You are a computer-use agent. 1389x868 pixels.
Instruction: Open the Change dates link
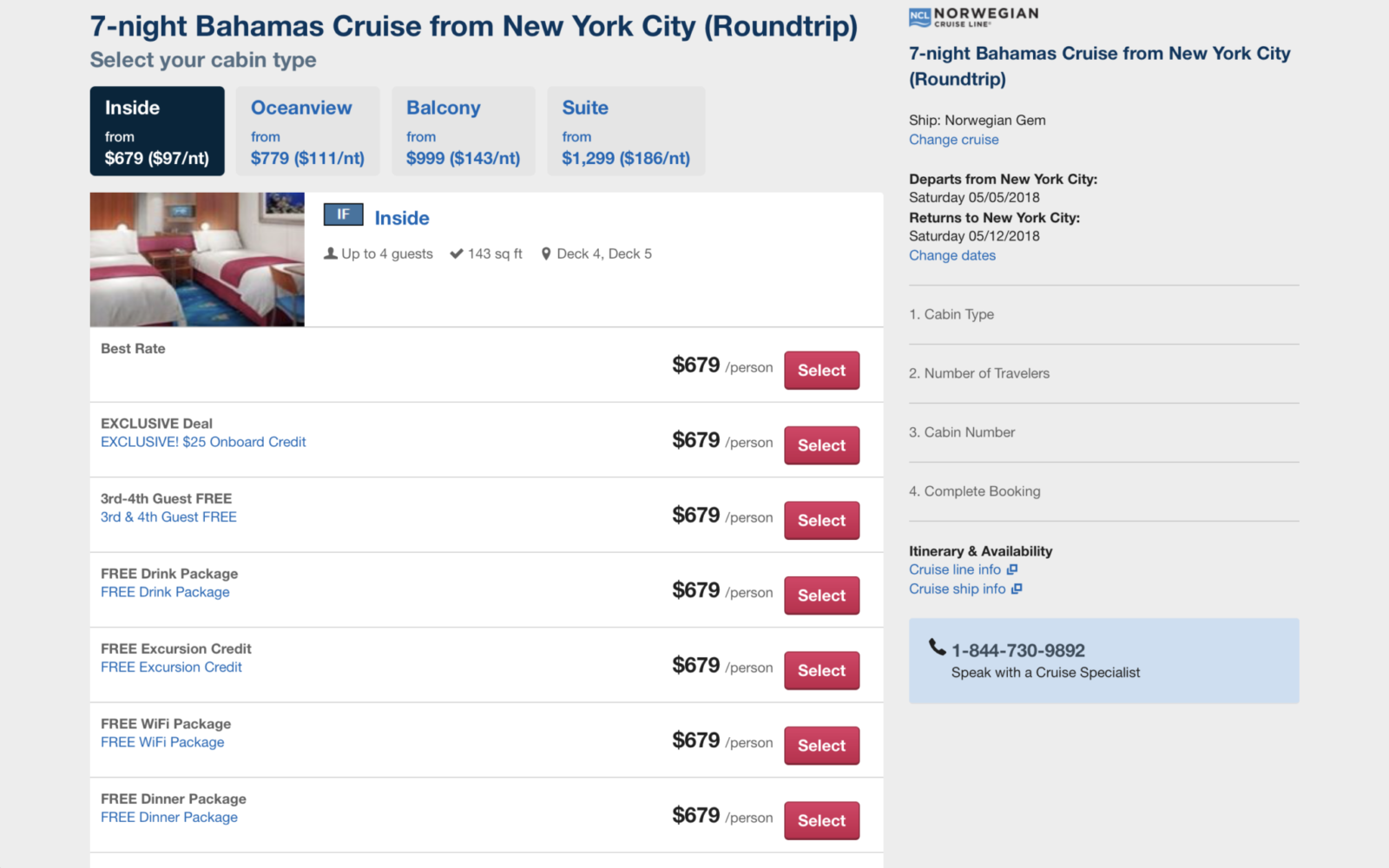(951, 255)
